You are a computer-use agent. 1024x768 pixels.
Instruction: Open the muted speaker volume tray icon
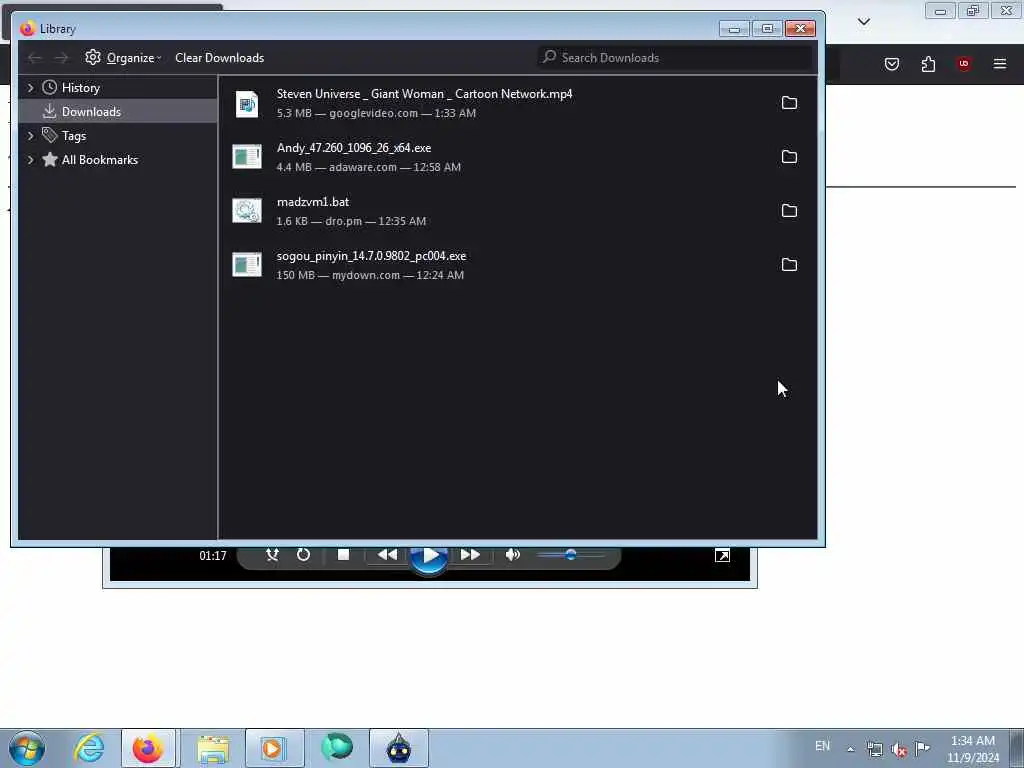pos(899,750)
